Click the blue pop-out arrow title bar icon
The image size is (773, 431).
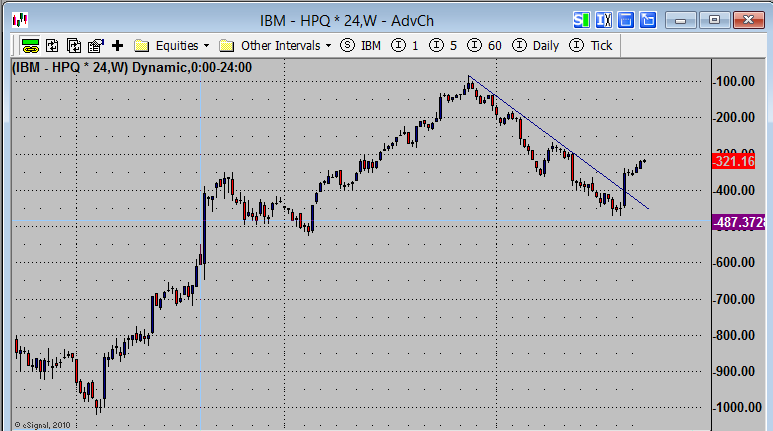click(648, 20)
